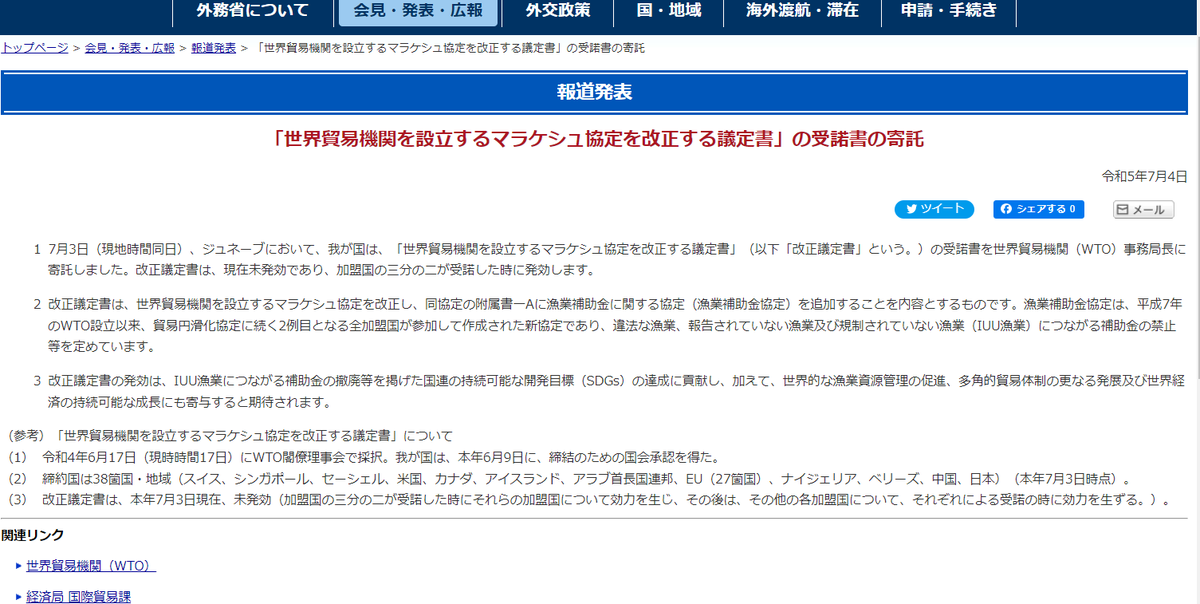Click note (1) starting 令和4年6月17日
1200x604 pixels.
point(364,457)
